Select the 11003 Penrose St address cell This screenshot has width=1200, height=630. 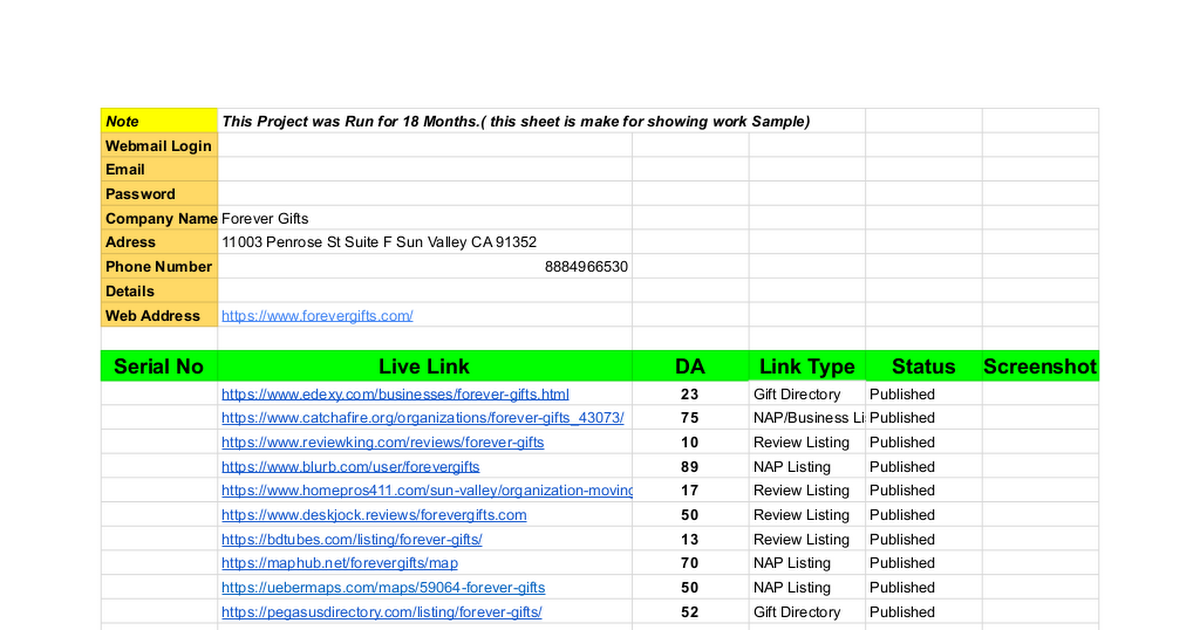coord(425,242)
